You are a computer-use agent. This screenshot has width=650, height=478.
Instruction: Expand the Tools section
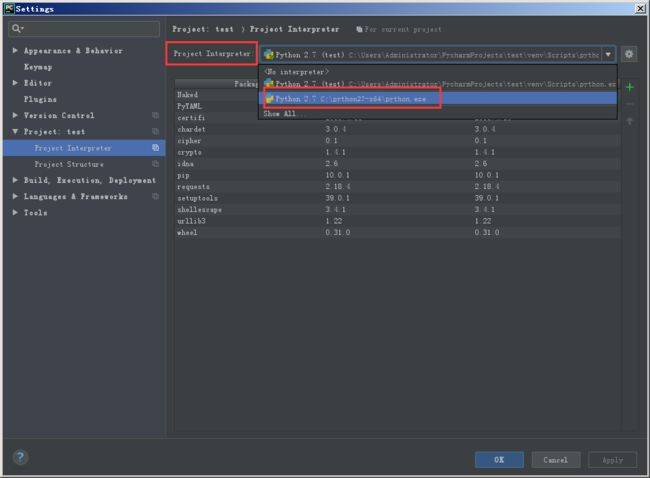(15, 212)
